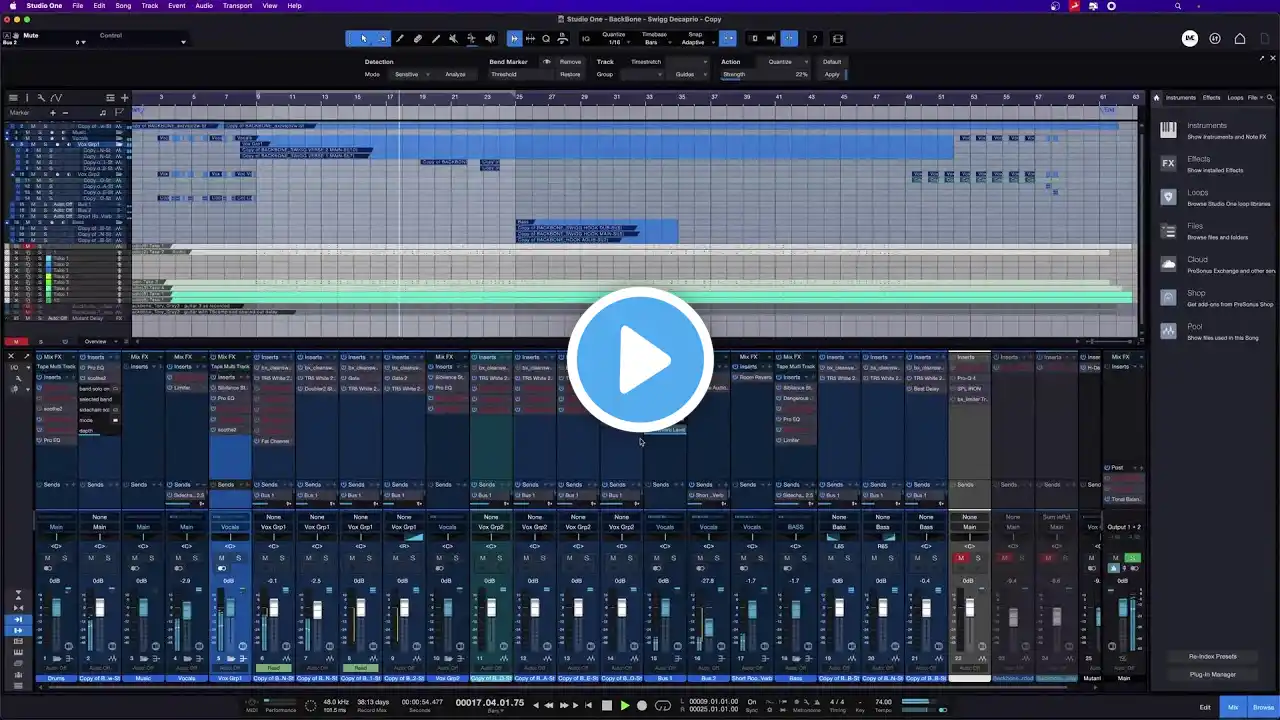Select the Range tool
Screen dimensions: 1280x720
click(x=381, y=39)
